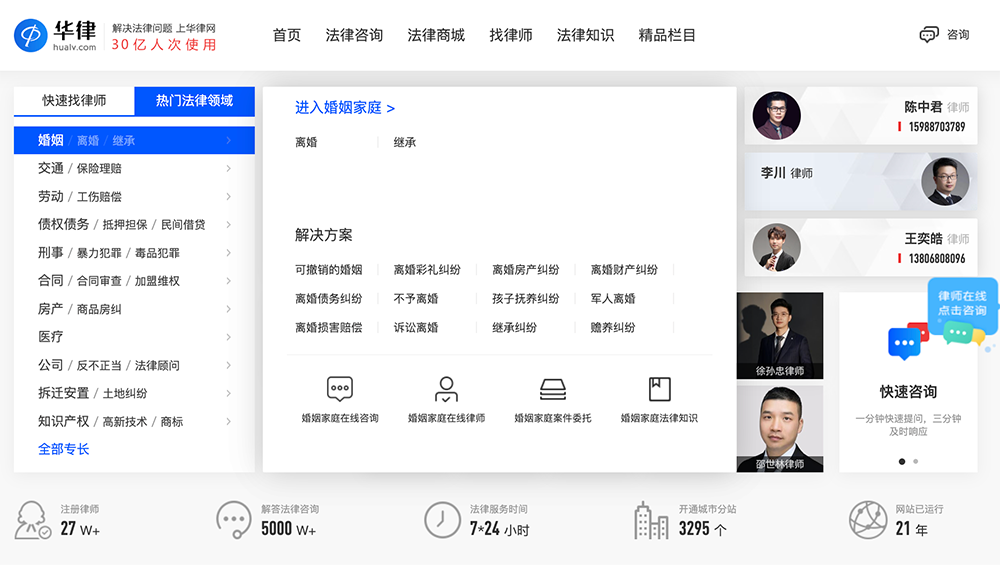Image resolution: width=1000 pixels, height=573 pixels.
Task: Open the 可撤销的婚姻 solution link
Action: [x=328, y=270]
